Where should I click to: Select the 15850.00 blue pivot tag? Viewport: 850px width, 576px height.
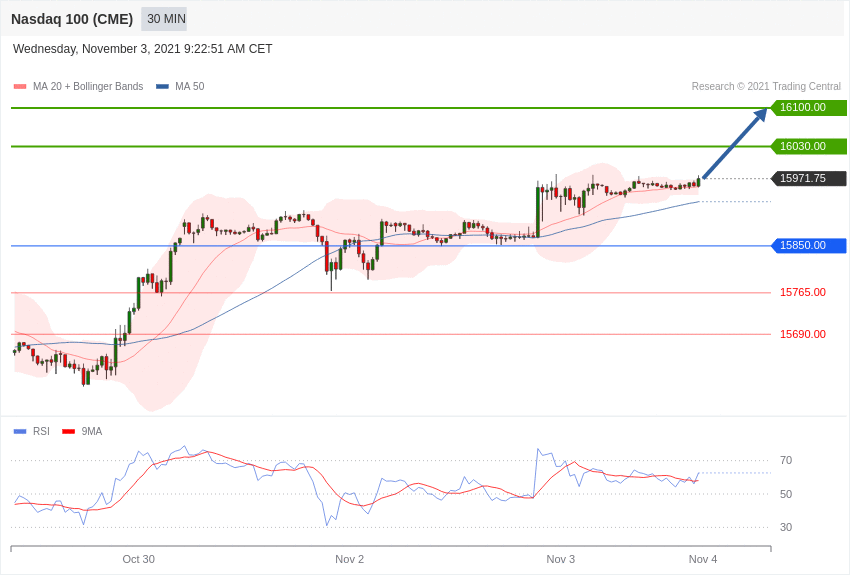tap(808, 246)
